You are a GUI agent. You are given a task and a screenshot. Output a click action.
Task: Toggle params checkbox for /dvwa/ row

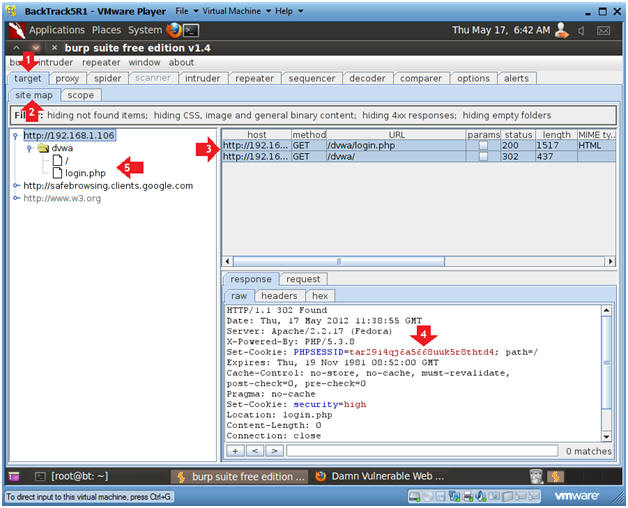tap(483, 156)
